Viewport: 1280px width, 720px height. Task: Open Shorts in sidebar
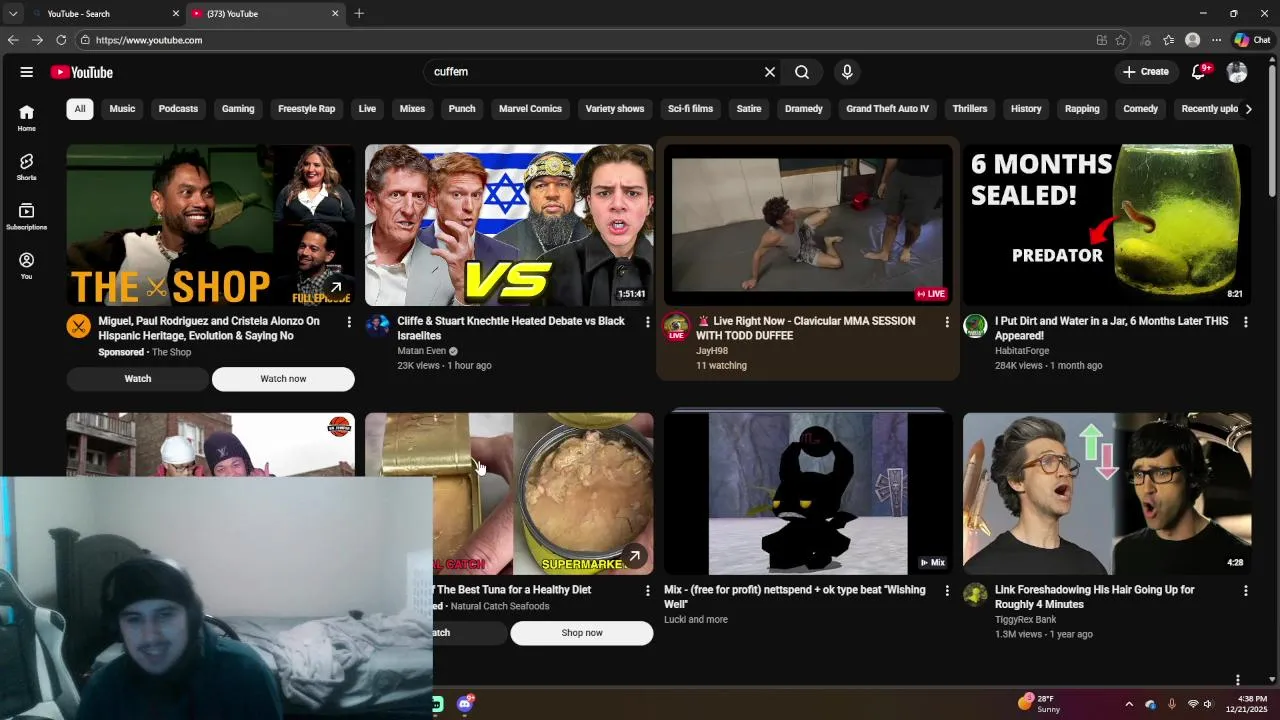click(26, 167)
